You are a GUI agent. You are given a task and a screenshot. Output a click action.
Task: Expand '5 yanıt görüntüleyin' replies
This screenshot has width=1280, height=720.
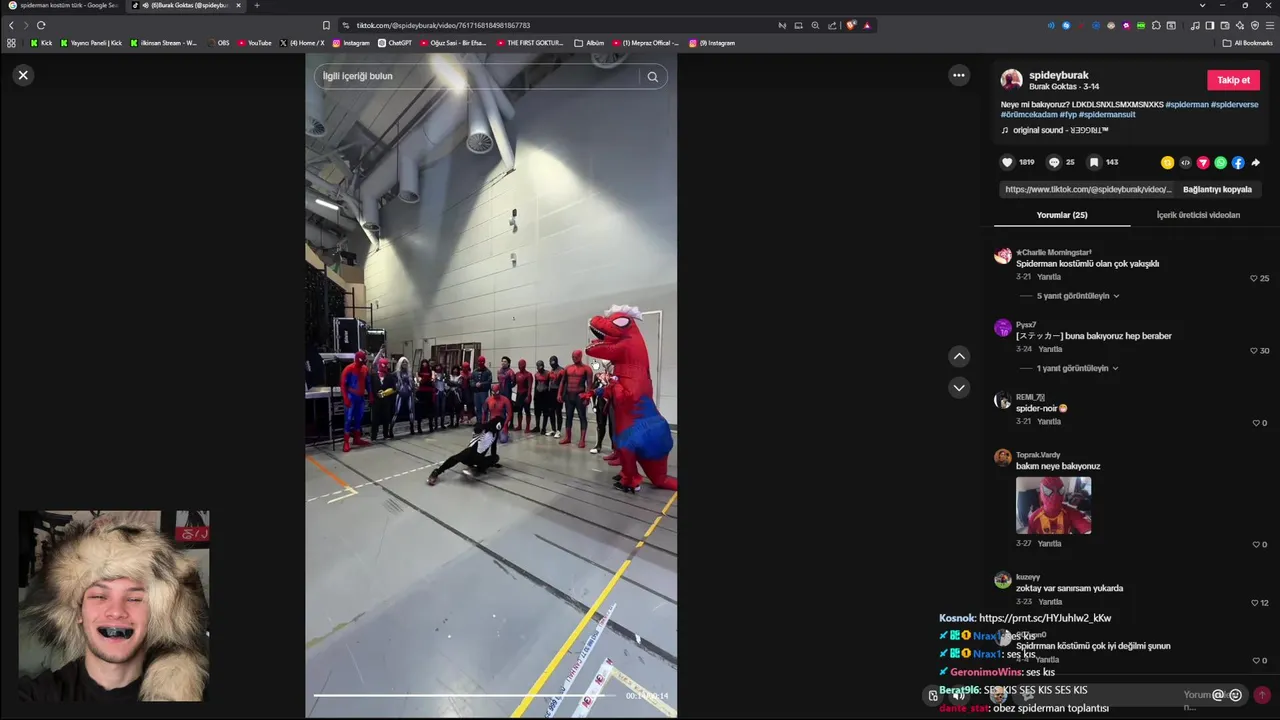[1078, 296]
